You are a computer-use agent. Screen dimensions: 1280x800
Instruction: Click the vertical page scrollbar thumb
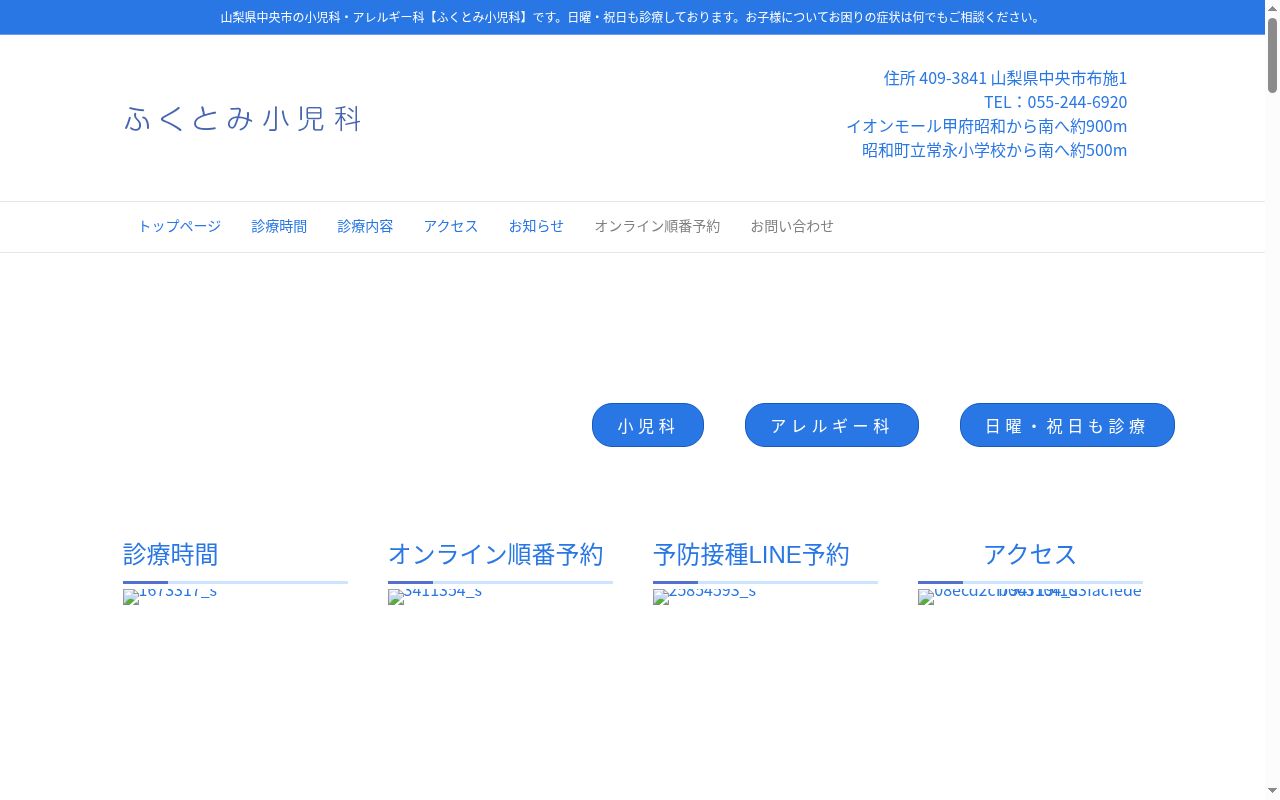[1272, 55]
